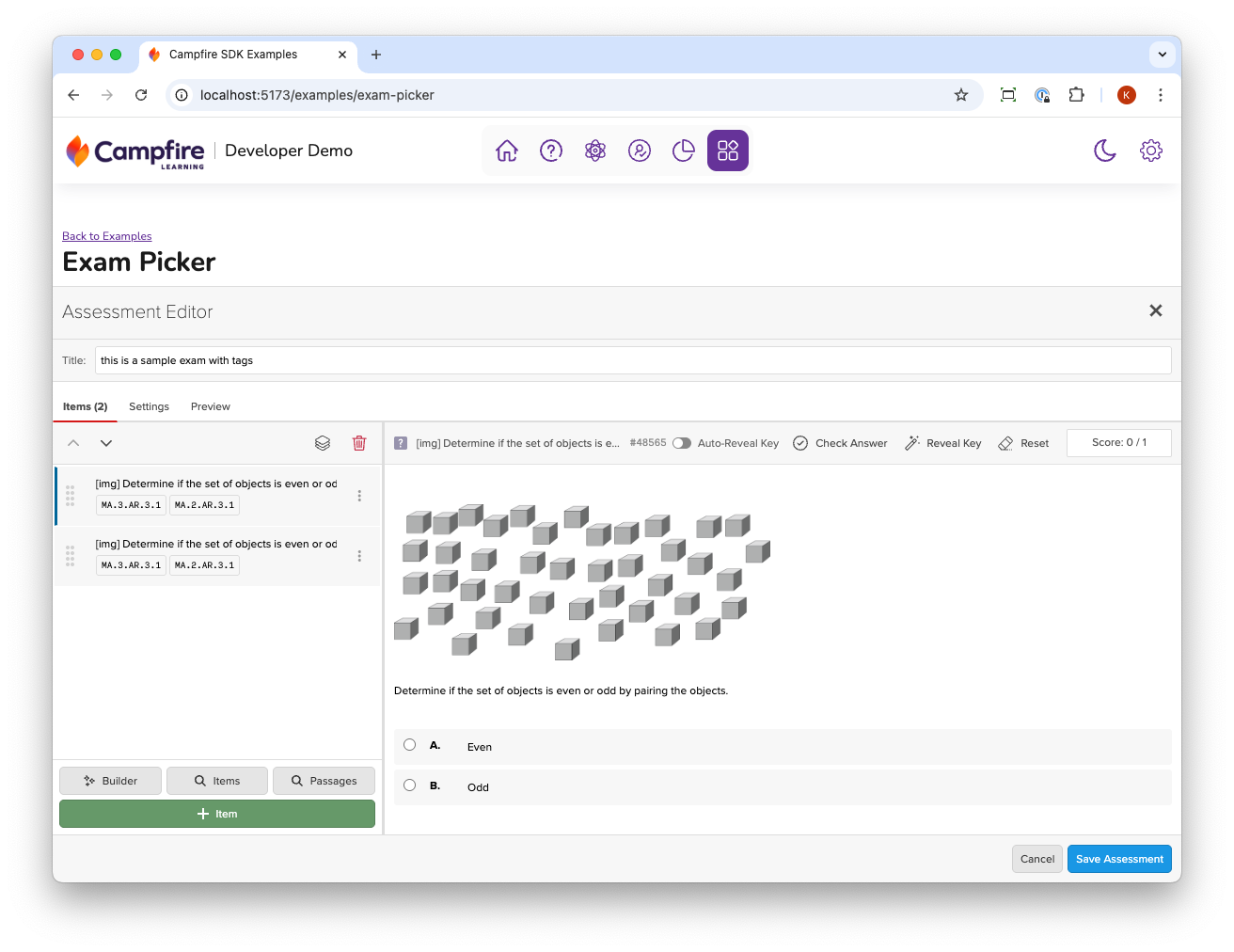Switch to the Items (2) tab
1234x952 pixels.
coord(85,406)
